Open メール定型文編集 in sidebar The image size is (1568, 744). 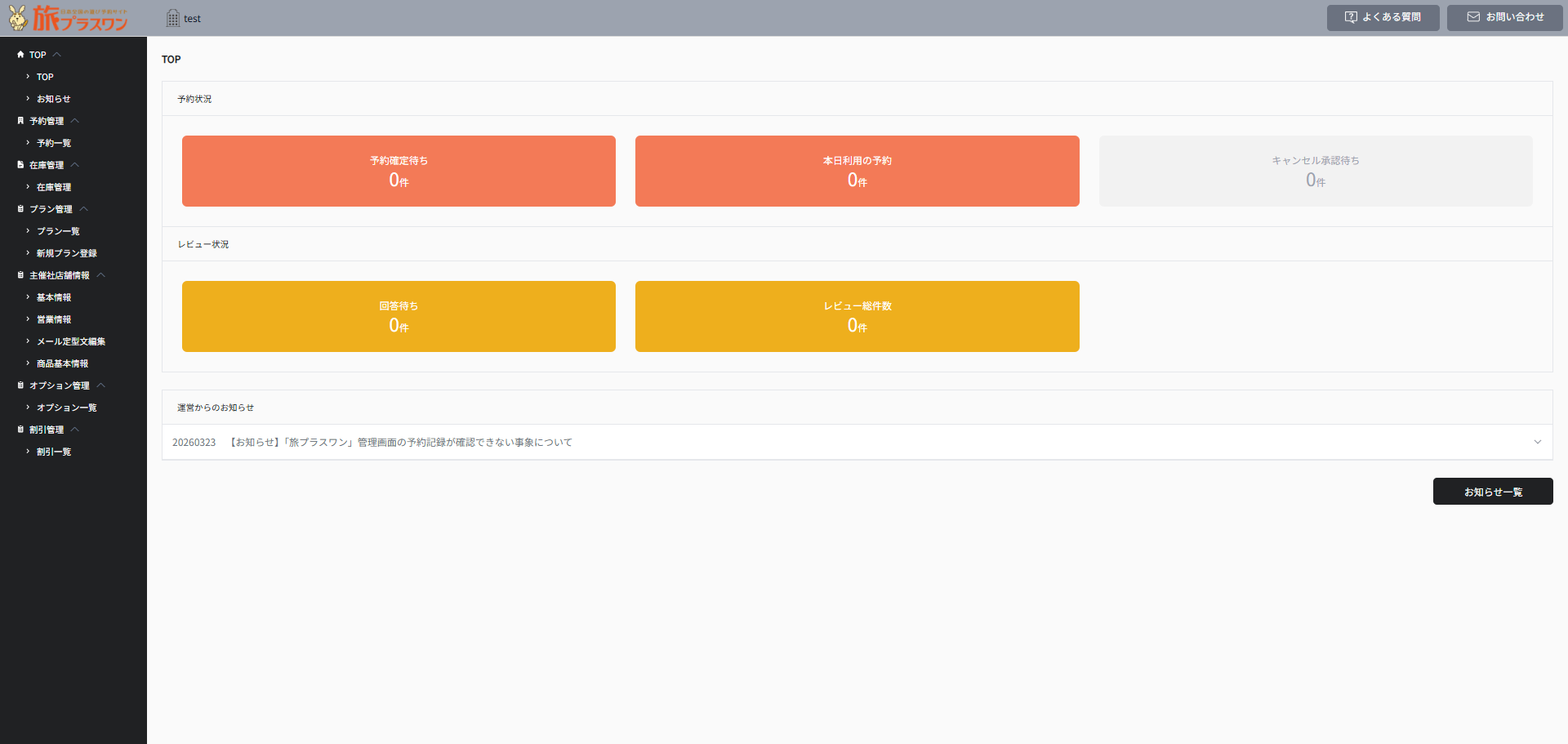click(x=70, y=341)
